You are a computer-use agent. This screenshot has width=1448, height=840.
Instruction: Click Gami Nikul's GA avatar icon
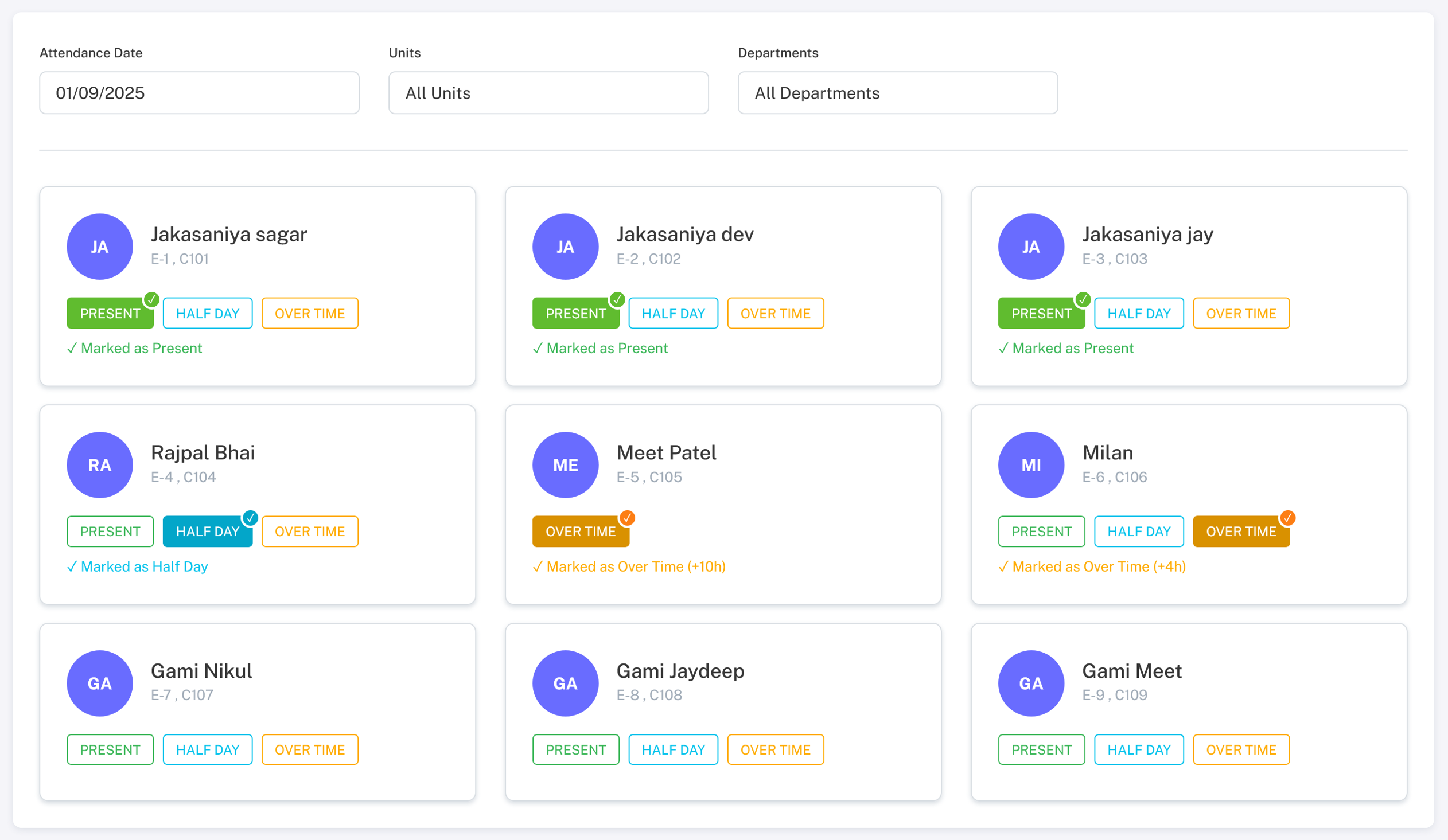[99, 683]
